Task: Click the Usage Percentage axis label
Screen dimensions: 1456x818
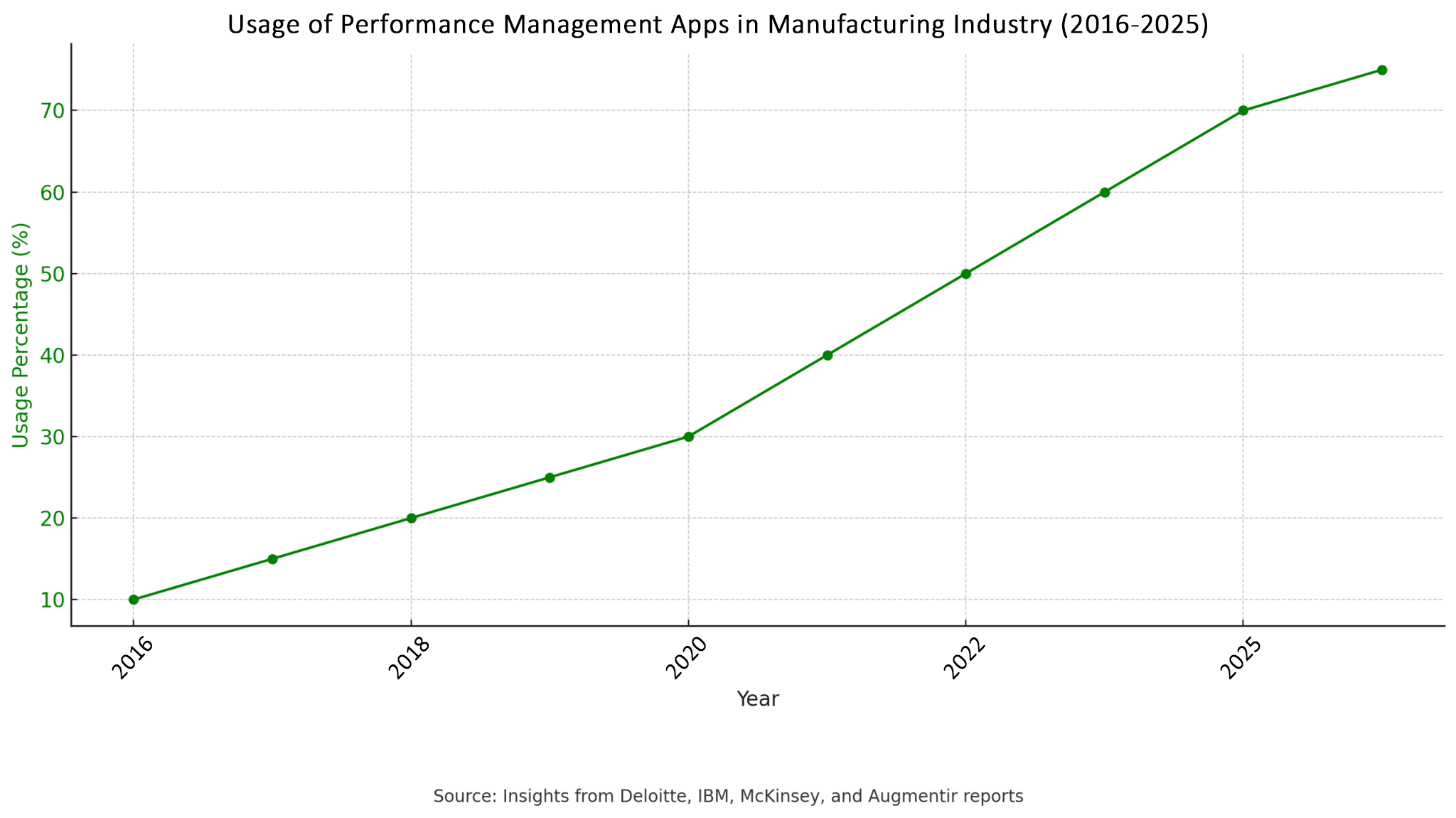Action: pos(21,335)
